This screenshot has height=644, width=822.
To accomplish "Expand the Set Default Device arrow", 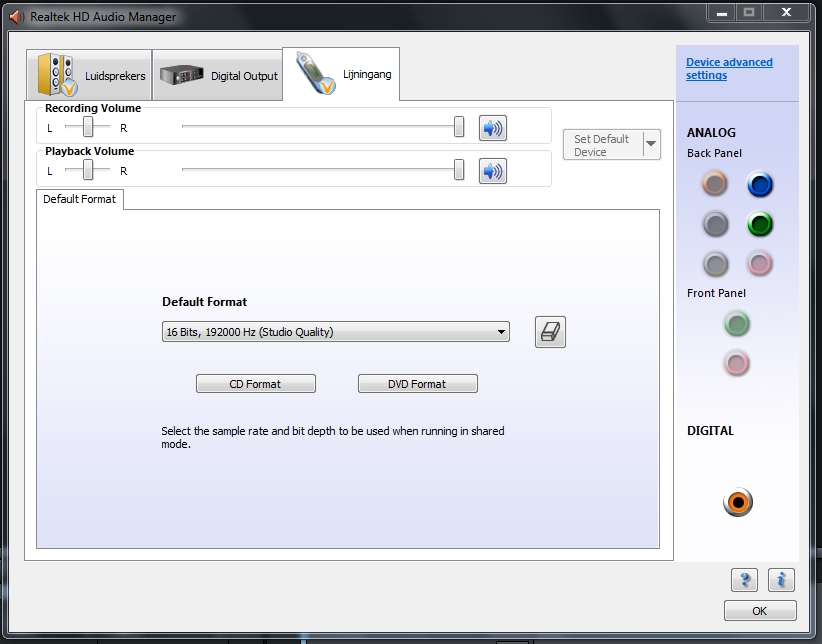I will pyautogui.click(x=651, y=144).
